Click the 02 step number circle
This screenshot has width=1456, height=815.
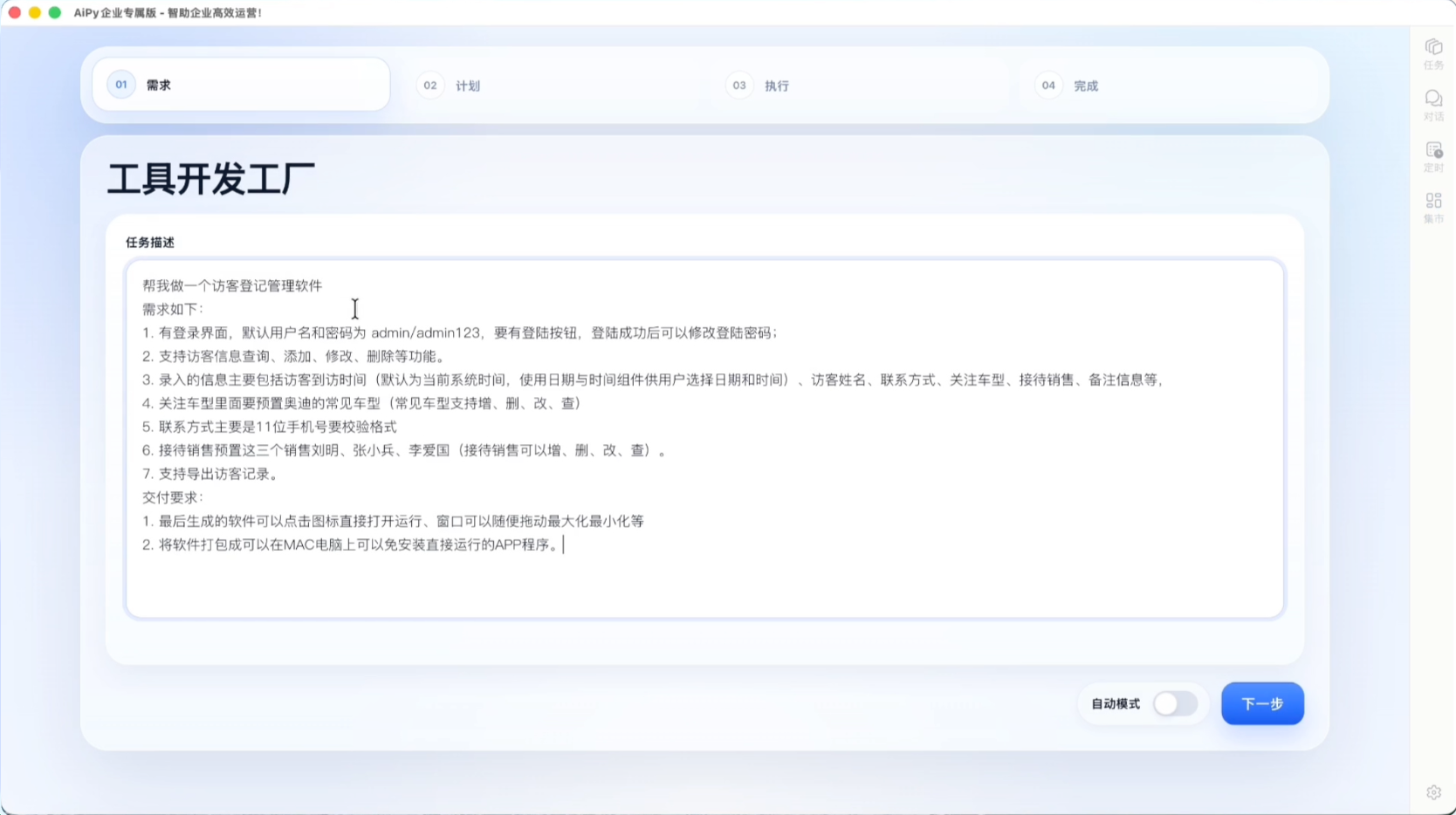(430, 86)
